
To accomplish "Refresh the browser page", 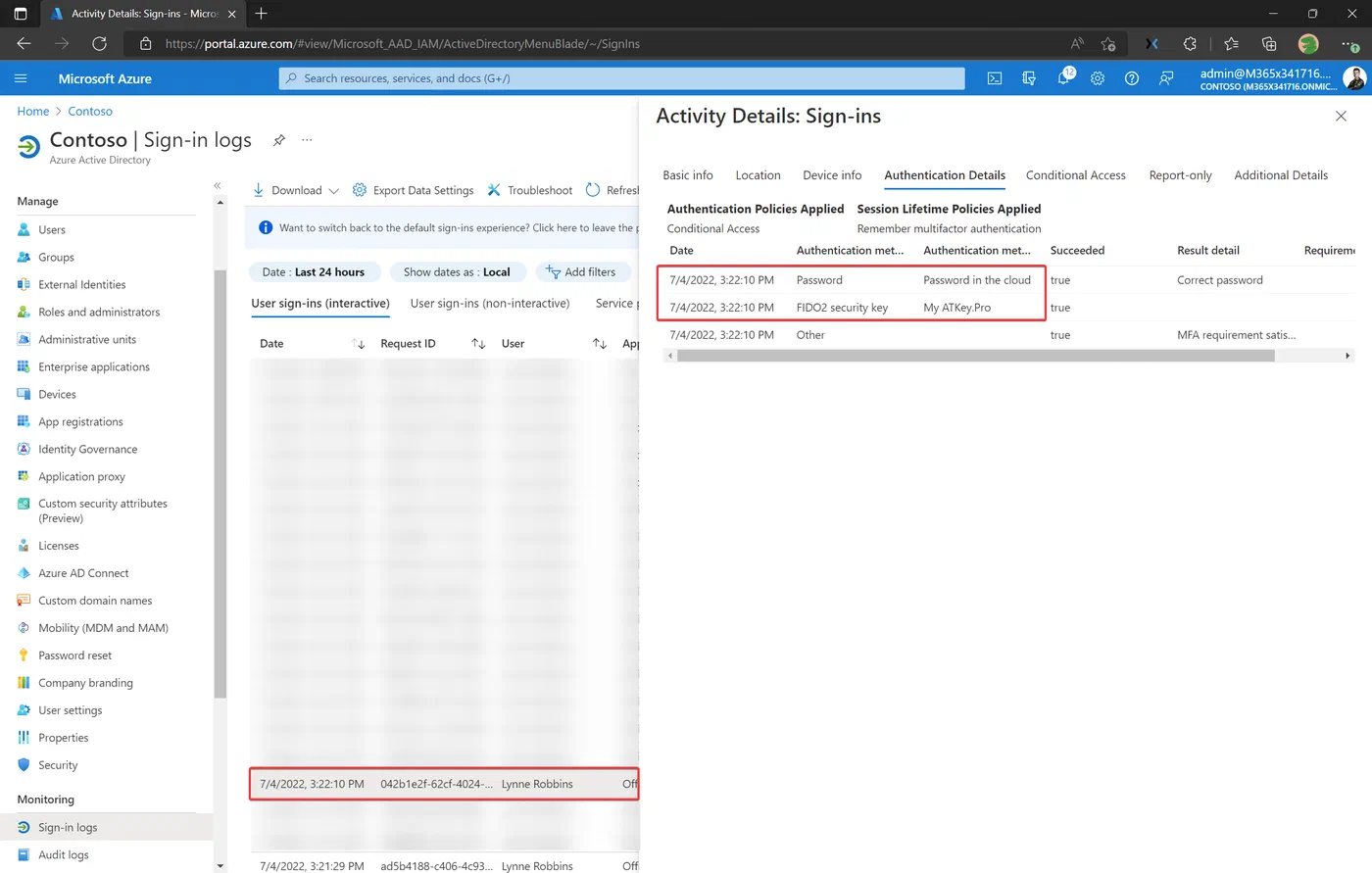I will (99, 43).
